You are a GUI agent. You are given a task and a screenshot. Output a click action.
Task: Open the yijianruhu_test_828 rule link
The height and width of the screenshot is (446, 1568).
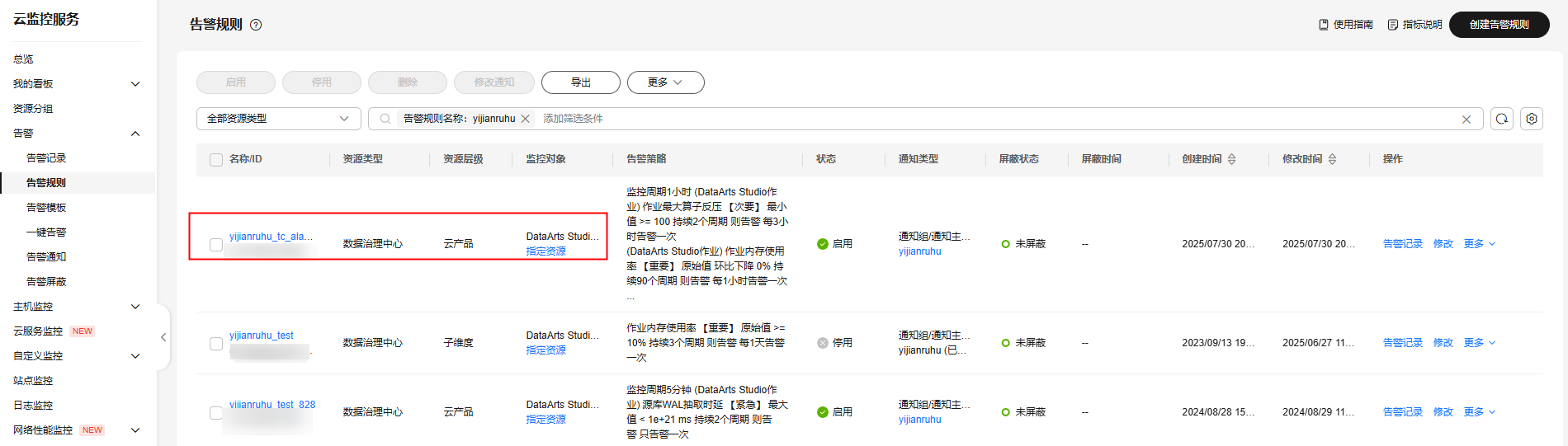(272, 405)
